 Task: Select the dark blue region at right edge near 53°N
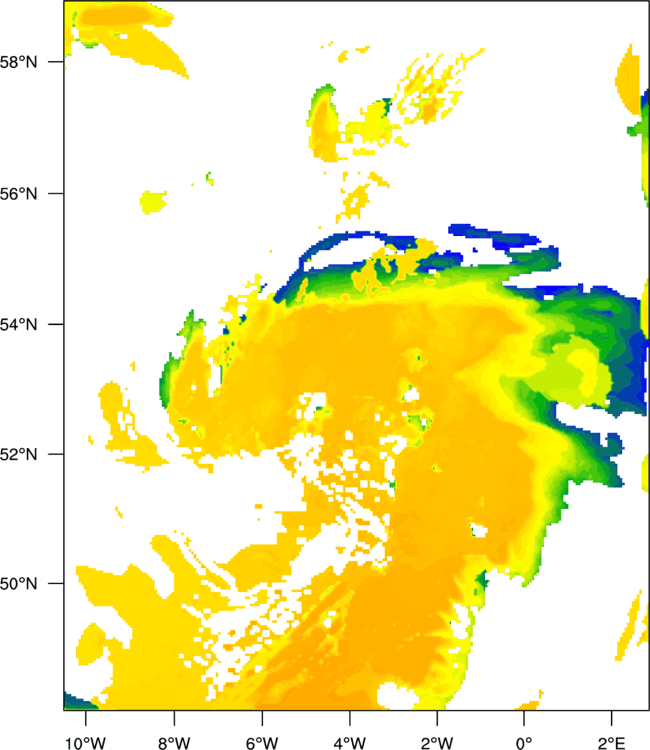630,390
